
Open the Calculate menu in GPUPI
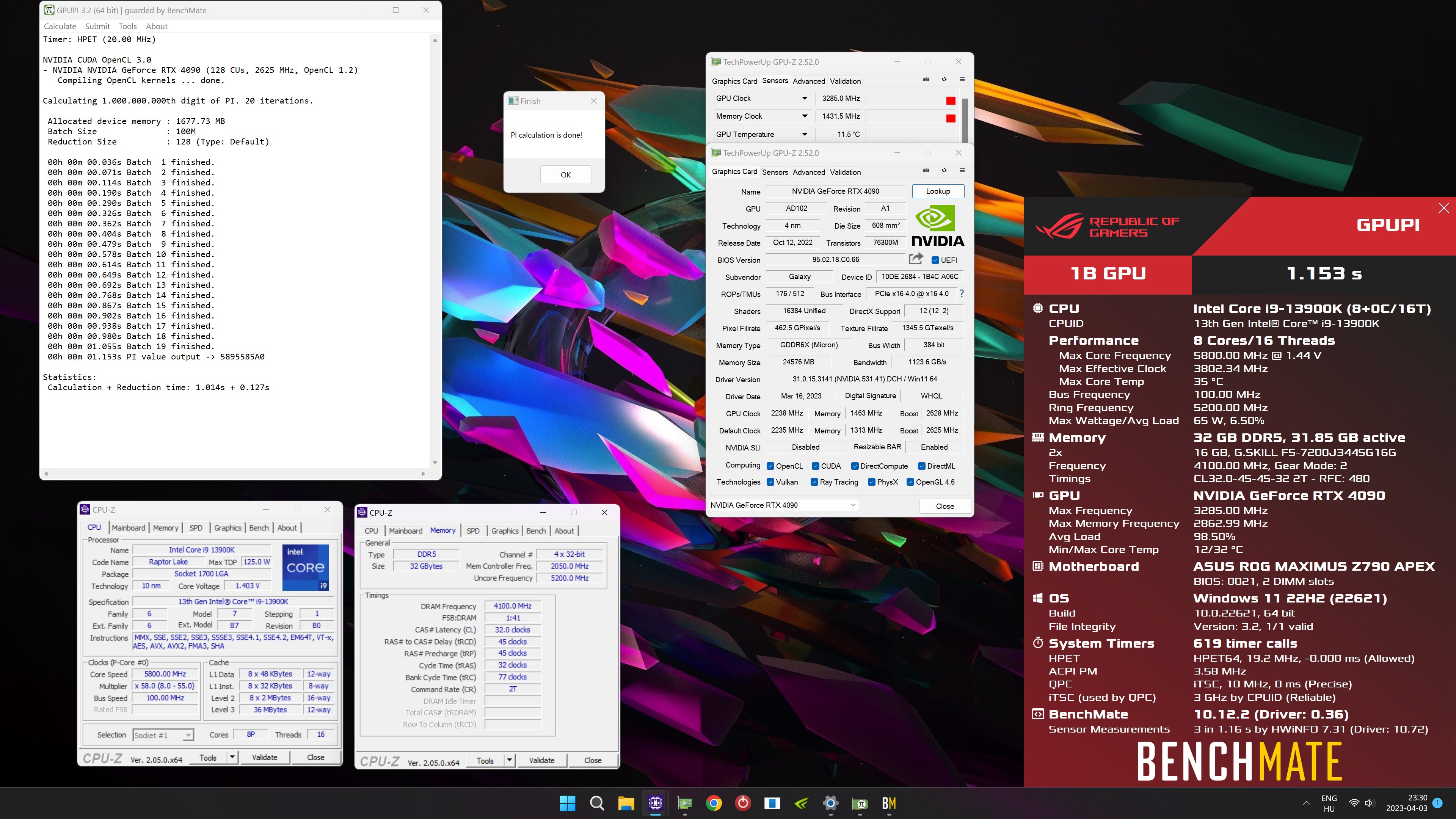click(x=60, y=26)
